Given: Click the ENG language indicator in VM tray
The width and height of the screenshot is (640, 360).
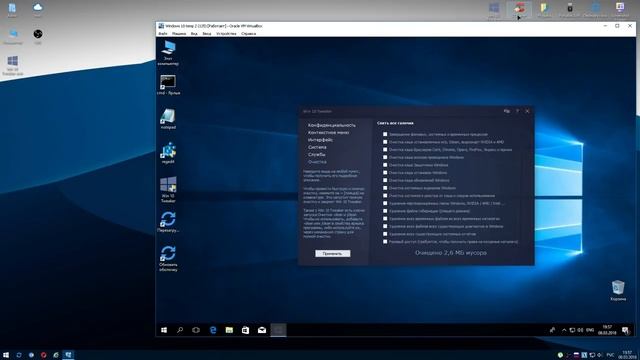Looking at the screenshot, I should click(590, 330).
